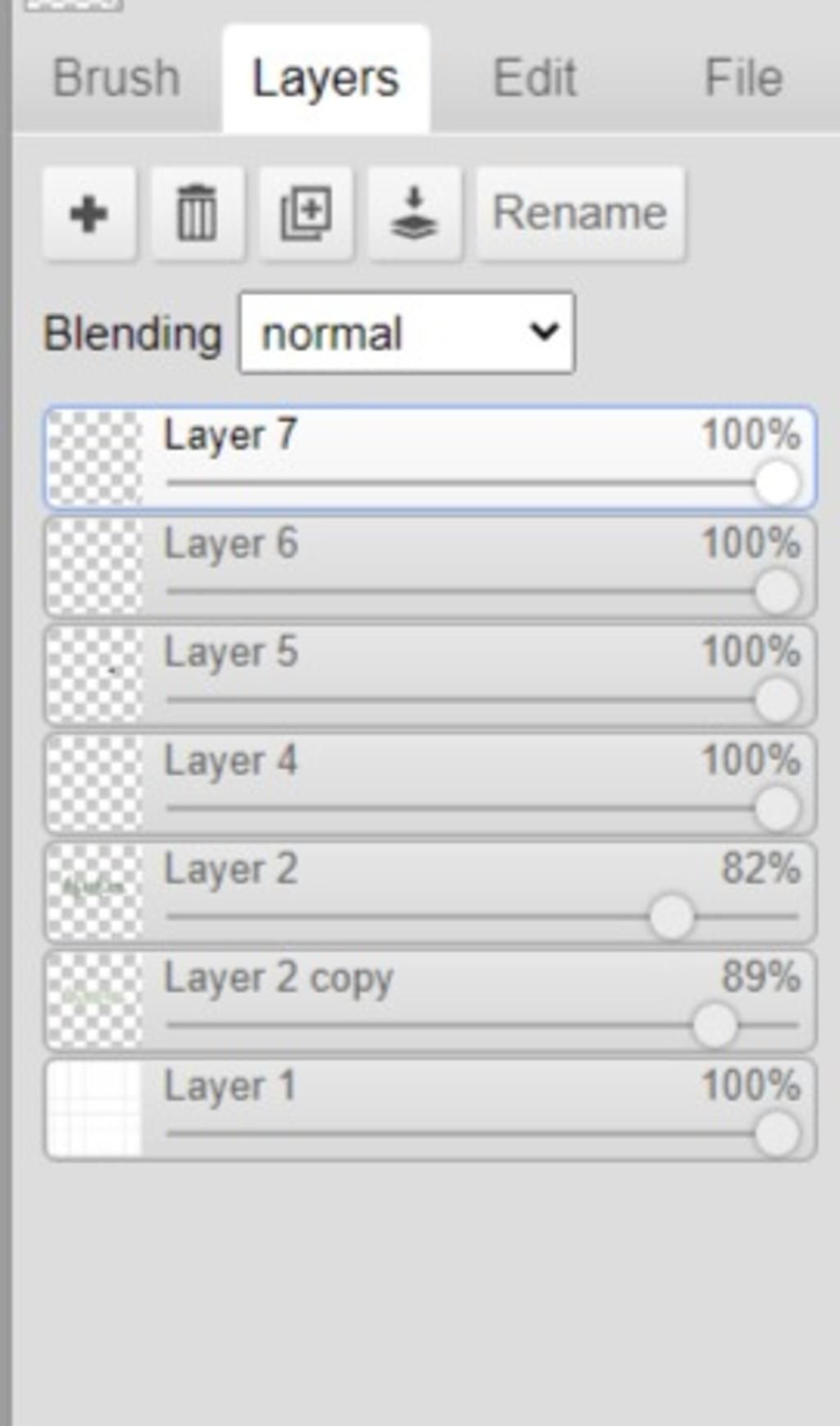Go to the File tab
The image size is (840, 1426).
tap(744, 78)
